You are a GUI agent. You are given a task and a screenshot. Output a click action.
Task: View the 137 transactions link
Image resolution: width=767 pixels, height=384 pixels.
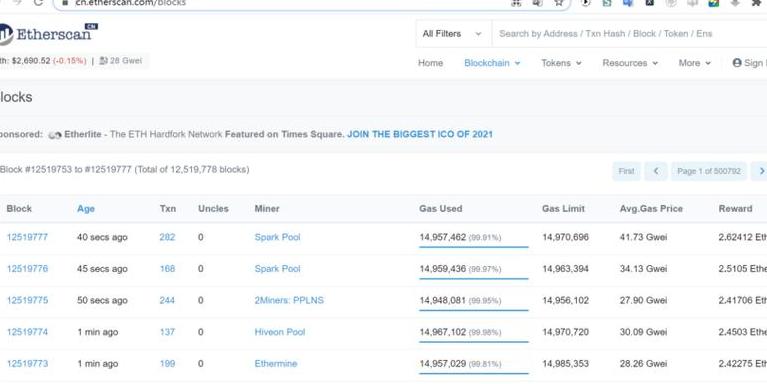point(167,332)
